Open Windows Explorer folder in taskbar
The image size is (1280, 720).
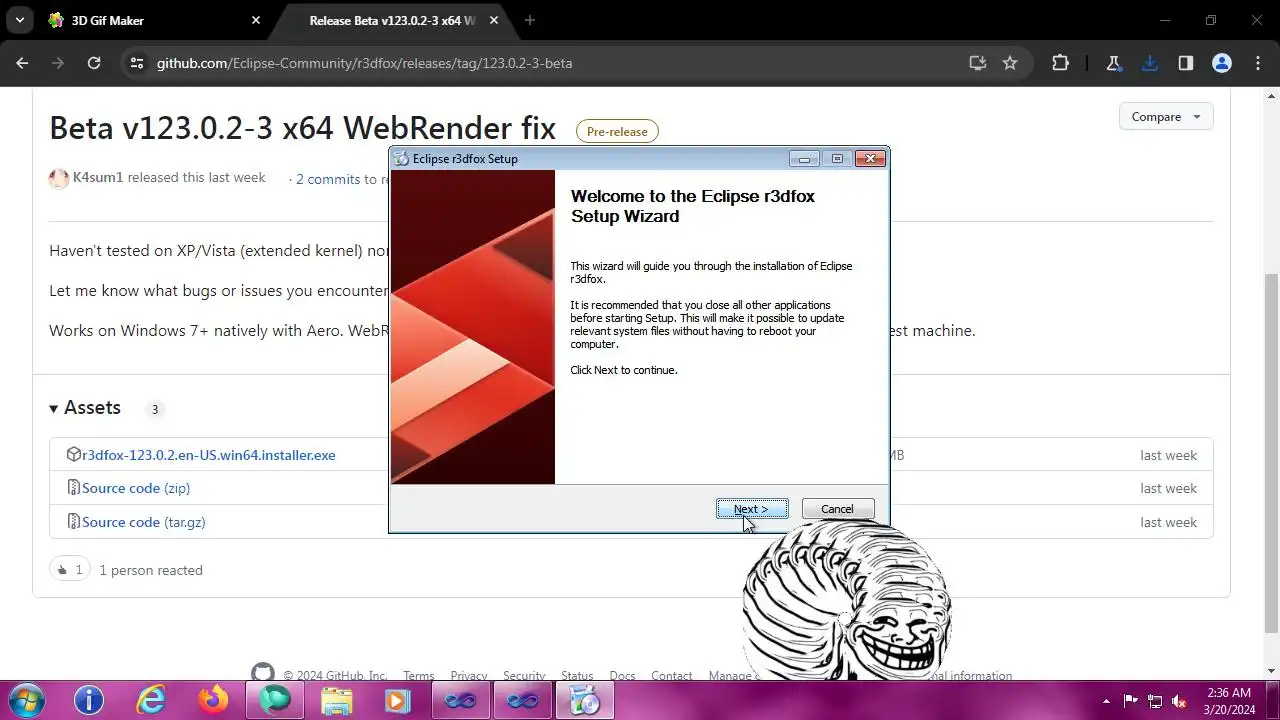[337, 700]
